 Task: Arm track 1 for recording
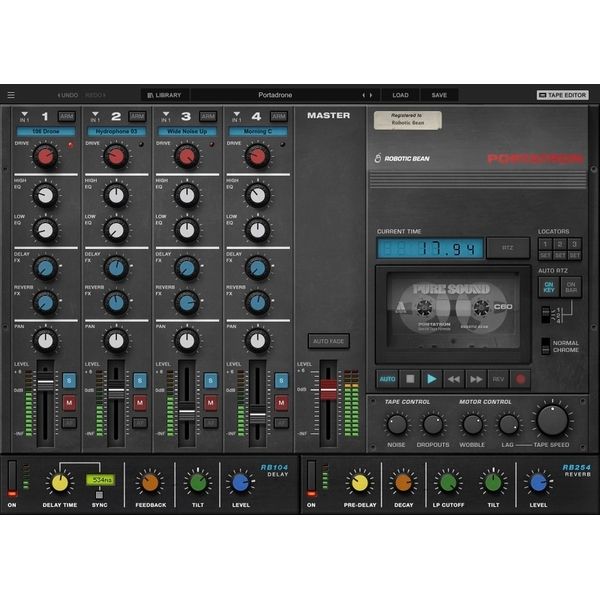coord(67,116)
